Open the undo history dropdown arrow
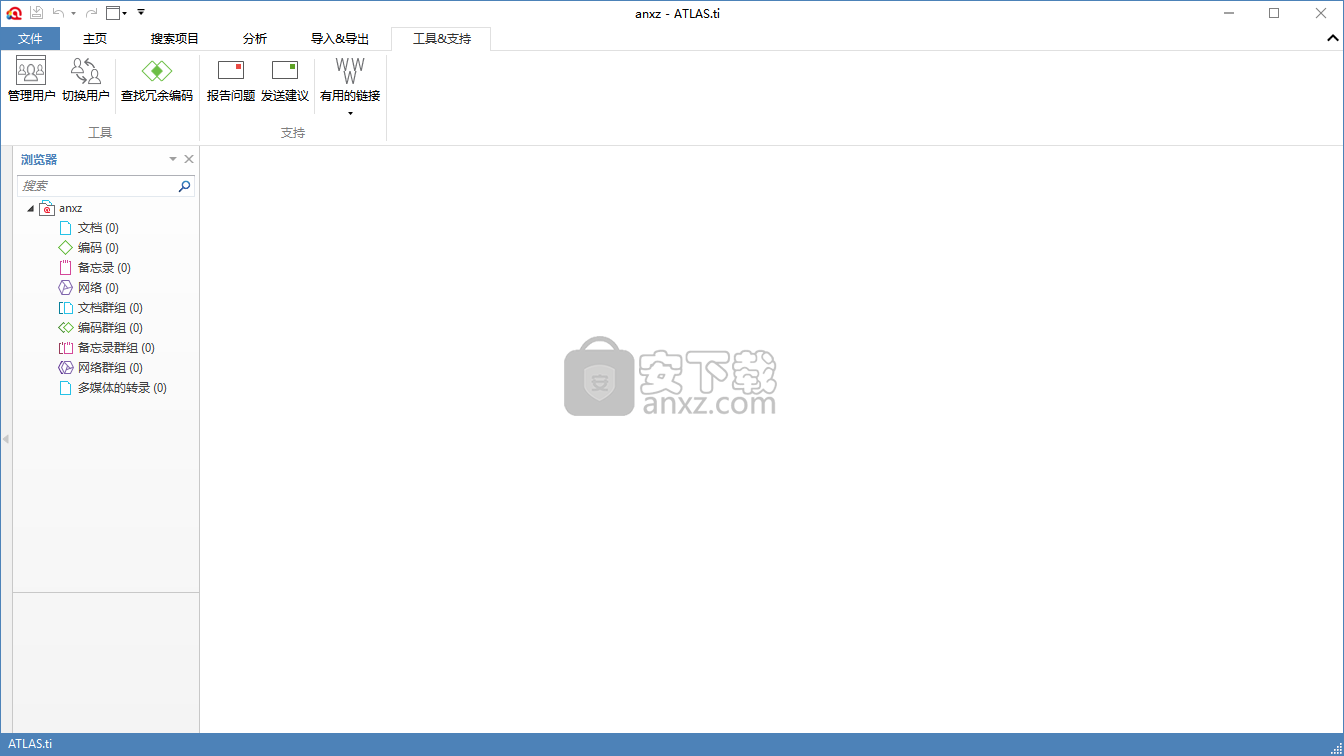The width and height of the screenshot is (1344, 756). tap(74, 14)
